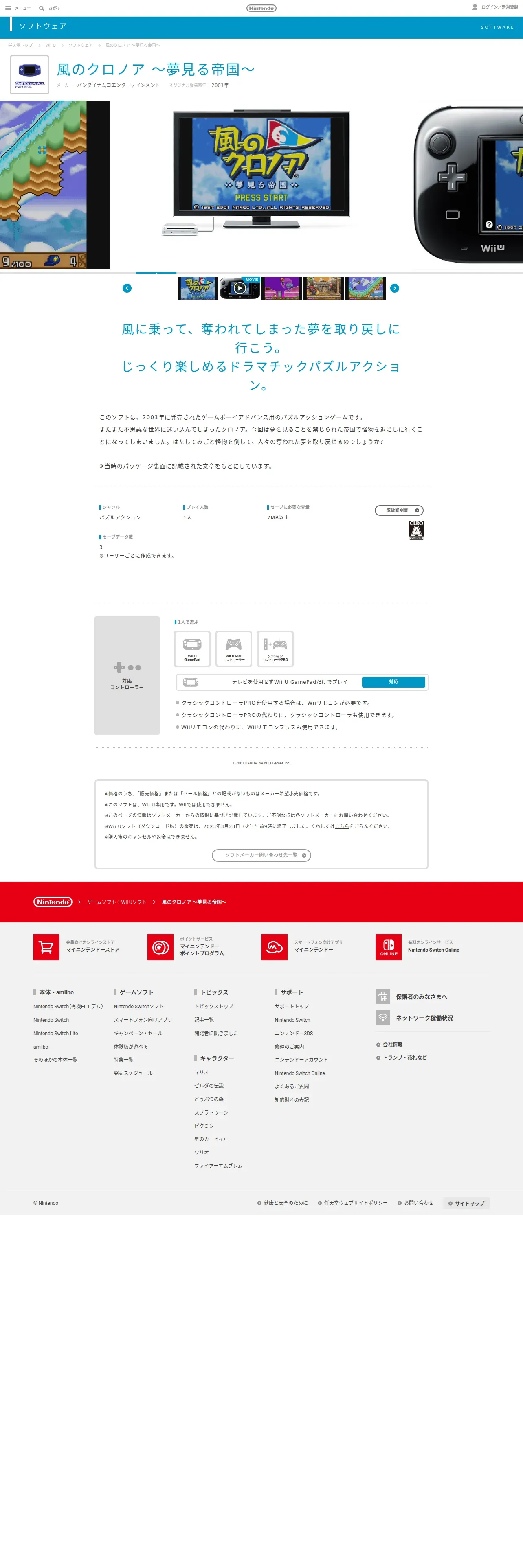This screenshot has width=523, height=1568.
Task: Click the さがす search magnifier icon
Action: click(42, 8)
